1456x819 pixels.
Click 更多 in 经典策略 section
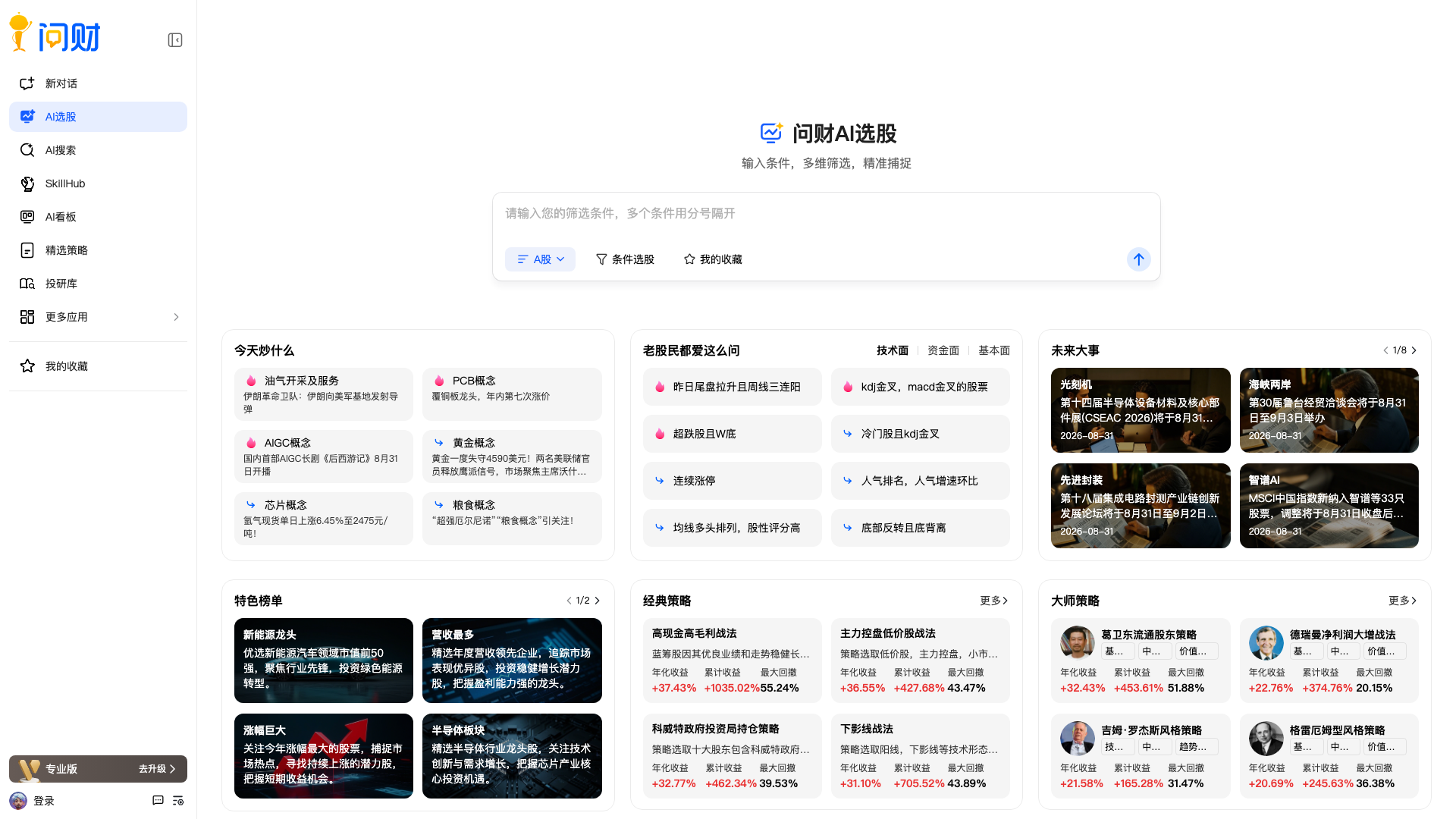pos(994,601)
